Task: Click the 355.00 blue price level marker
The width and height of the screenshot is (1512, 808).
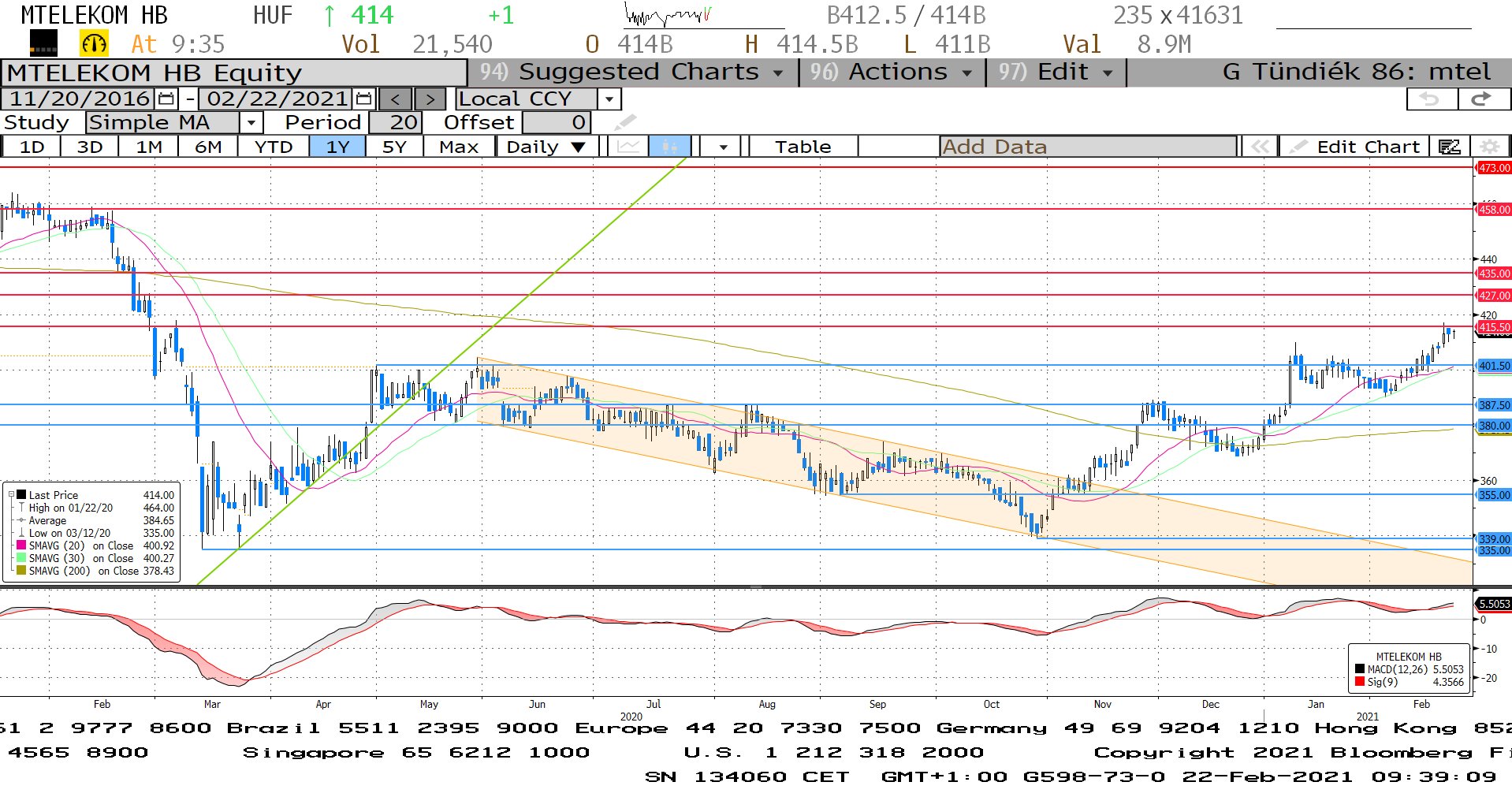Action: (x=1493, y=495)
